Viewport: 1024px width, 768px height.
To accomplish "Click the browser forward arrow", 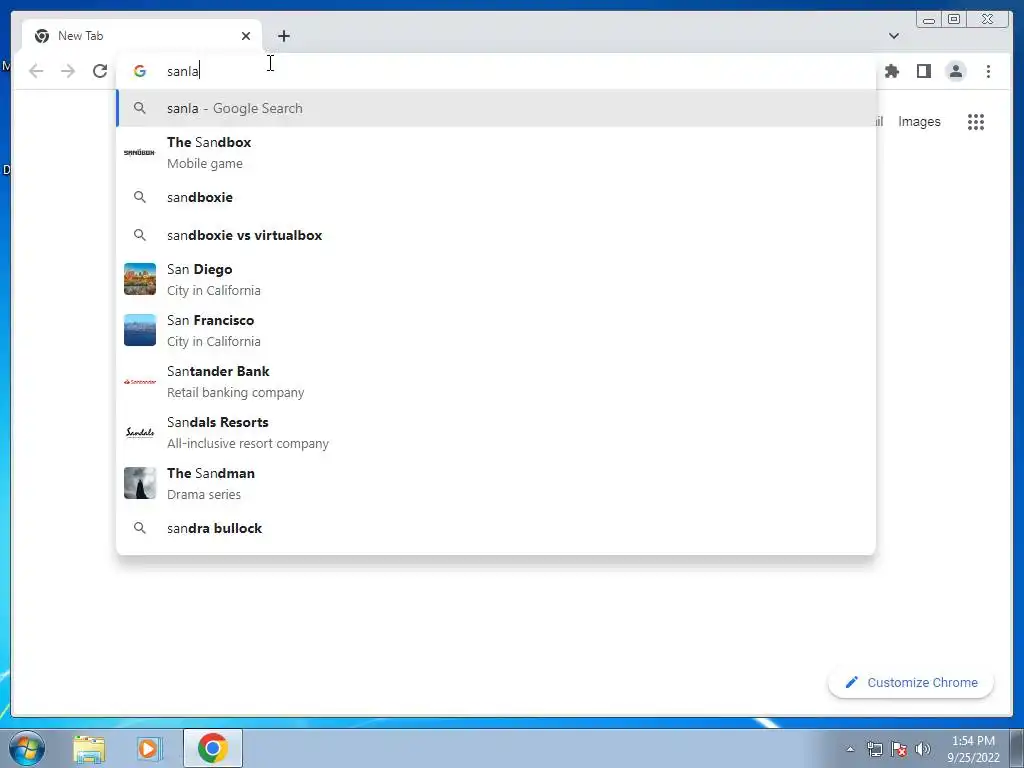I will point(68,71).
